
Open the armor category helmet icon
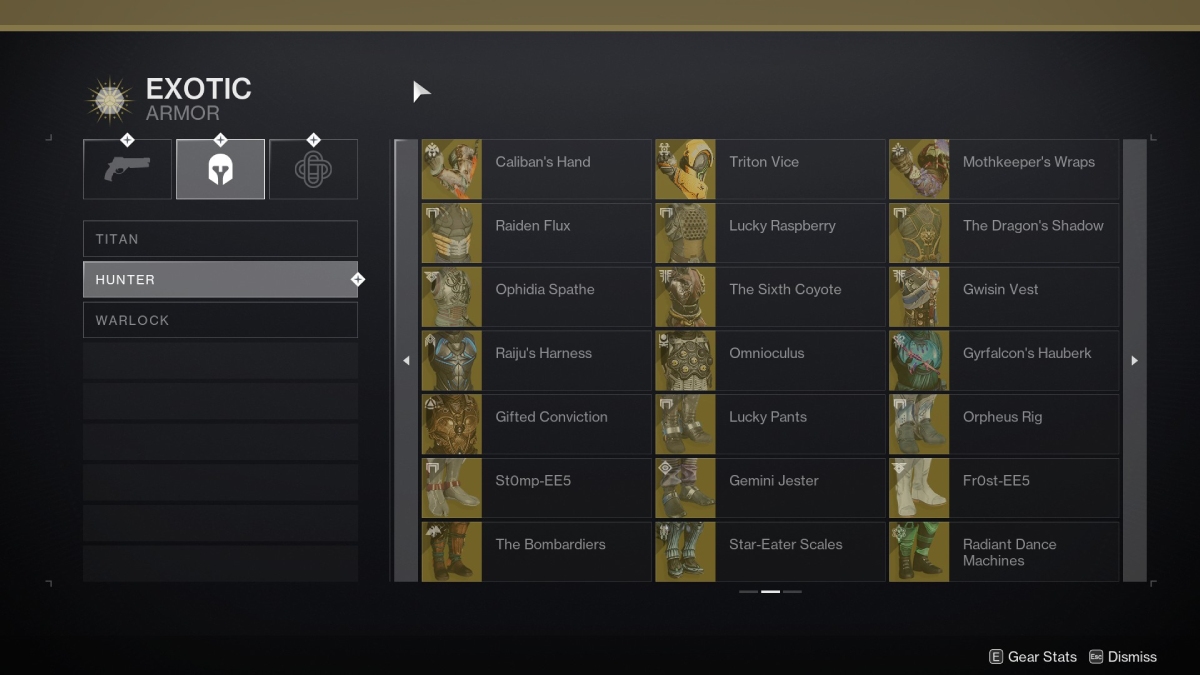[x=220, y=169]
